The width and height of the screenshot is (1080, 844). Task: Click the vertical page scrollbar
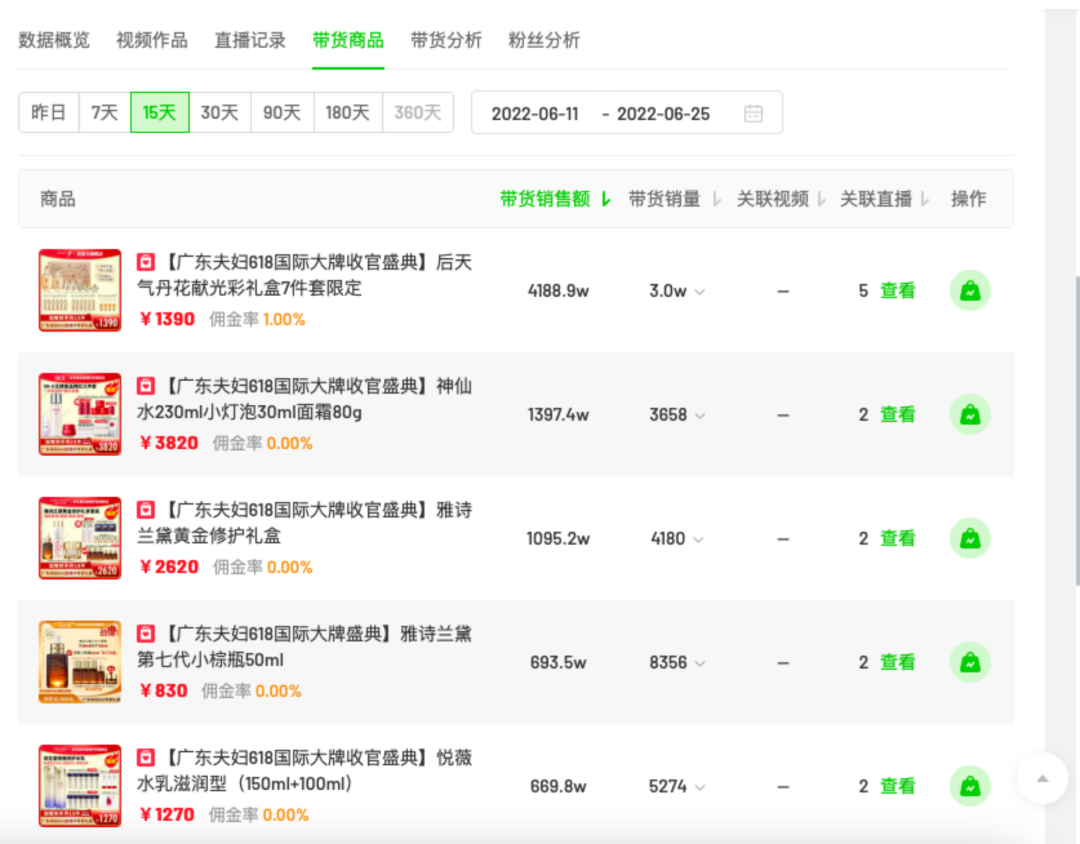1074,430
